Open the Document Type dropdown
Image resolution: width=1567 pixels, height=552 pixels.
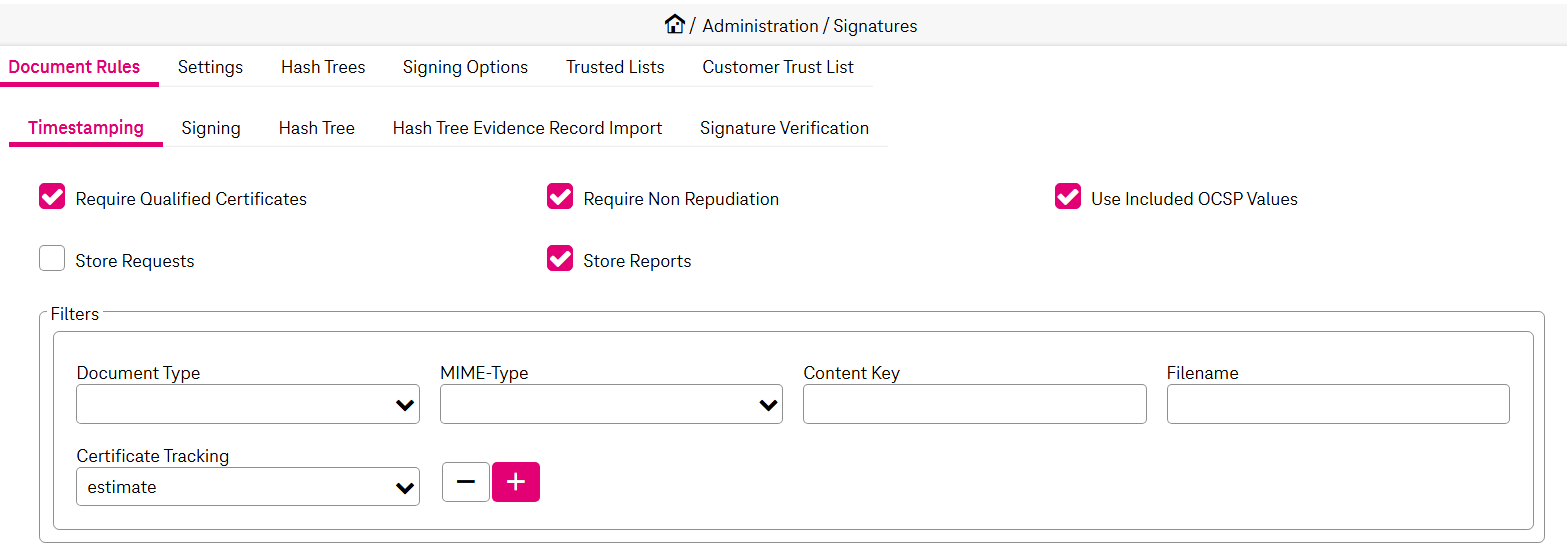tap(248, 405)
